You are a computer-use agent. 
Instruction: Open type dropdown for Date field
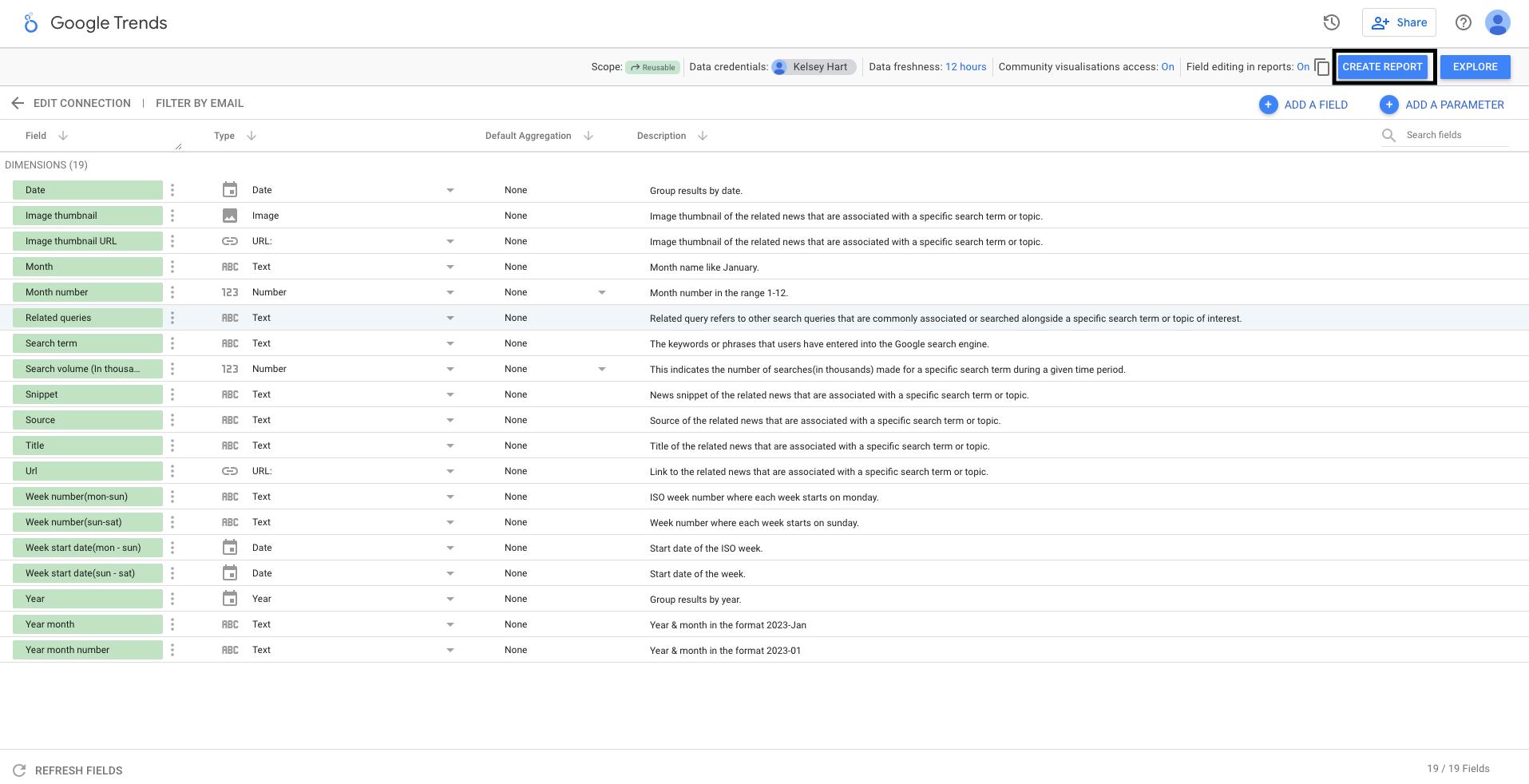tap(450, 190)
